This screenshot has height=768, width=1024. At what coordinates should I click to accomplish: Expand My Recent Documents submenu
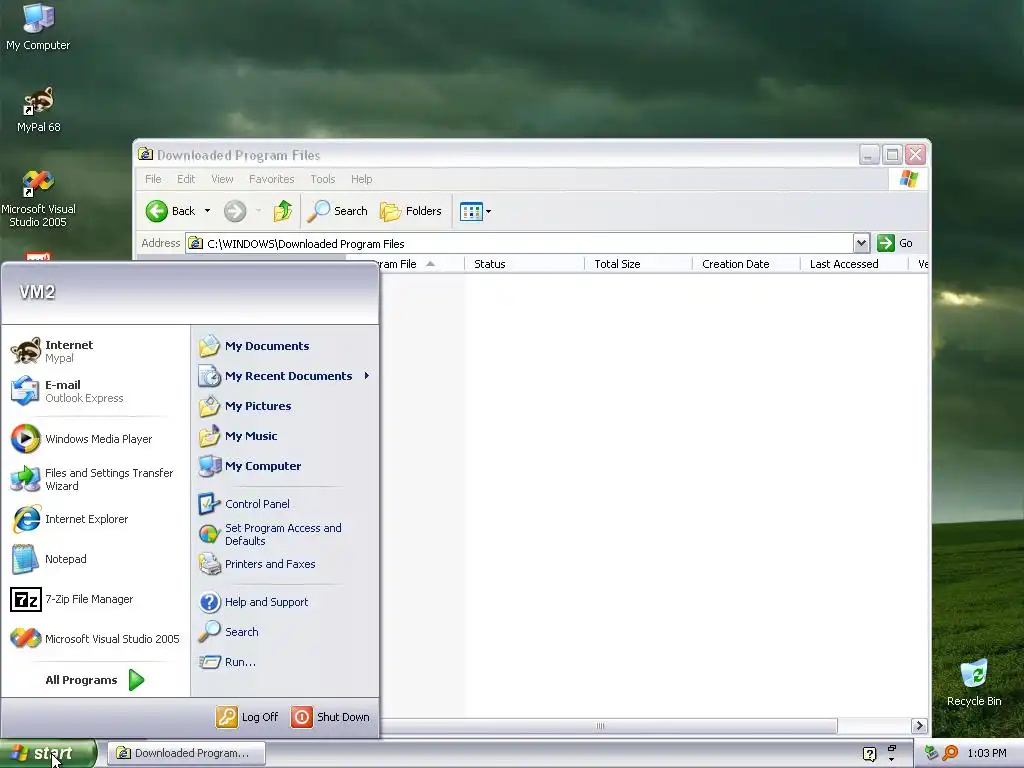coord(285,376)
